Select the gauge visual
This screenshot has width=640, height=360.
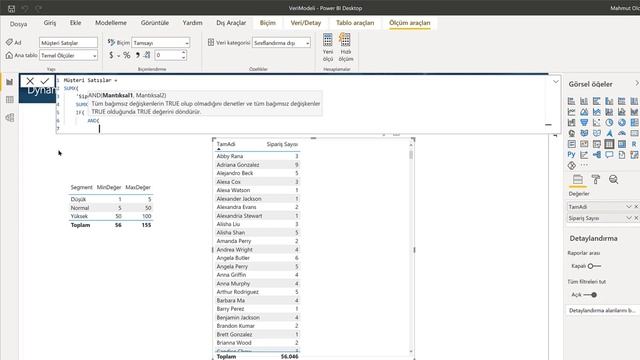[622, 133]
